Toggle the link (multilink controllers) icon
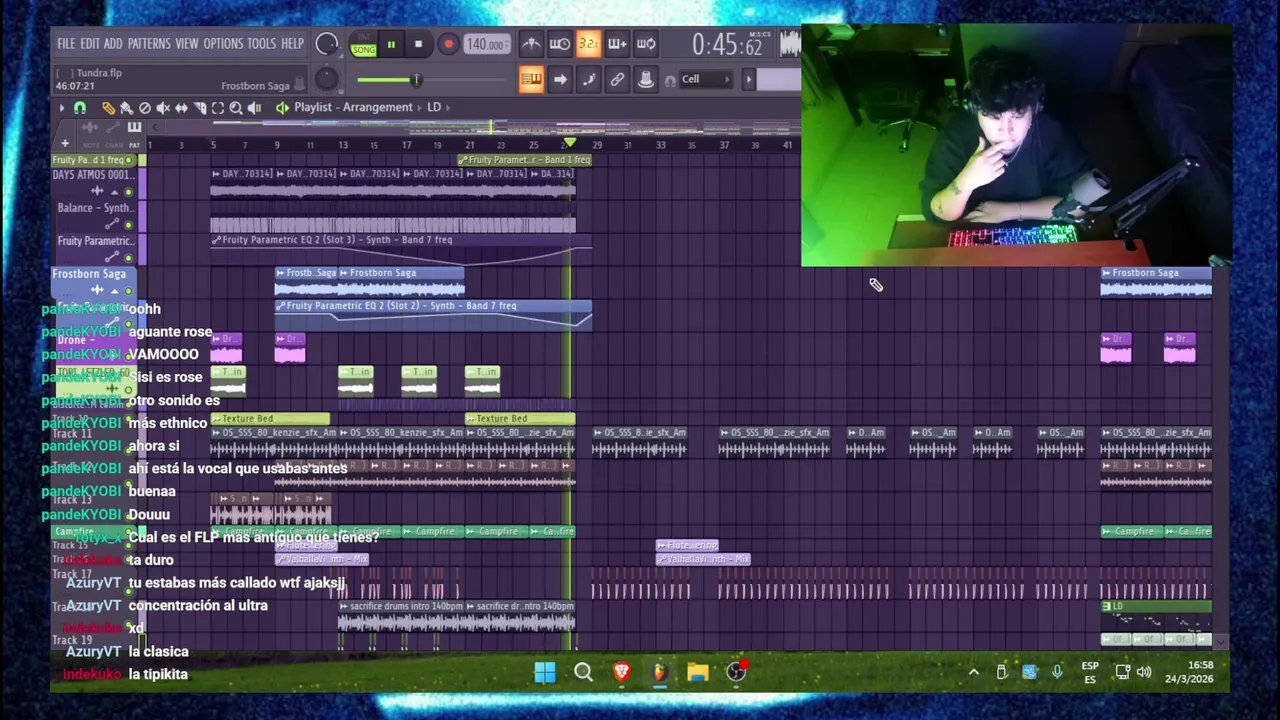Screen dimensions: 1280x720 [x=617, y=79]
